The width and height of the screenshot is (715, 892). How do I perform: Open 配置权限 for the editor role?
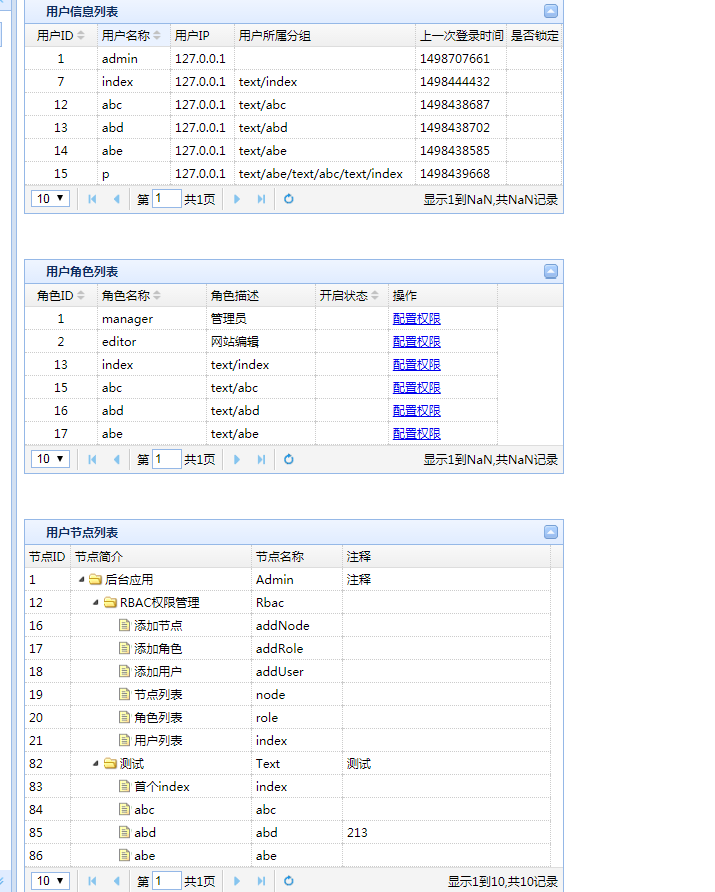[416, 342]
